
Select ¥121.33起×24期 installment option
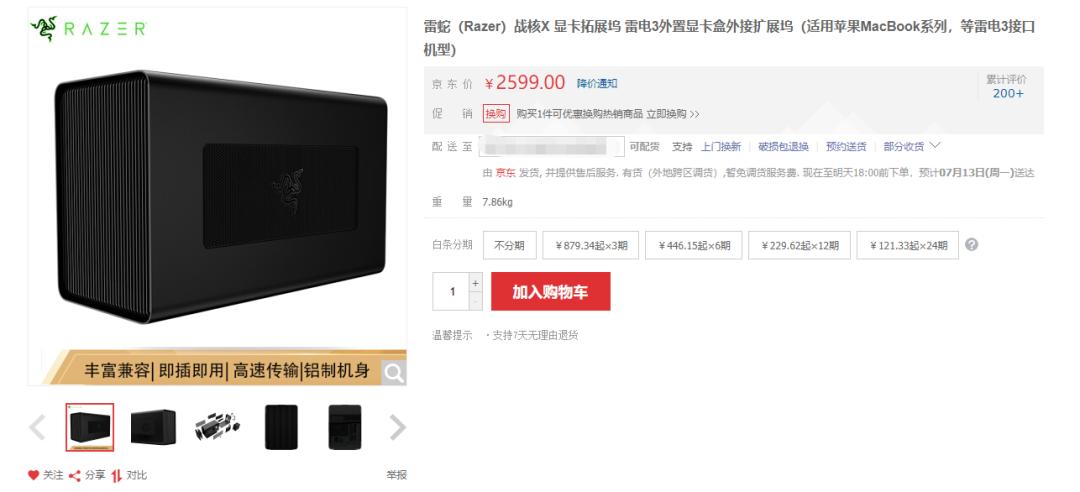908,245
